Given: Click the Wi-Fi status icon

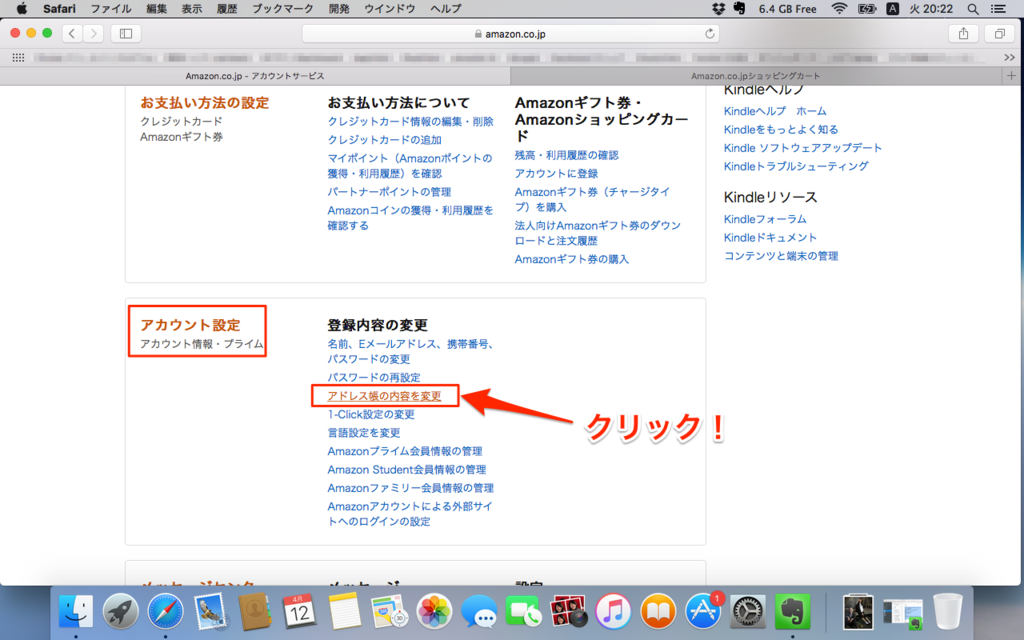Looking at the screenshot, I should point(839,9).
